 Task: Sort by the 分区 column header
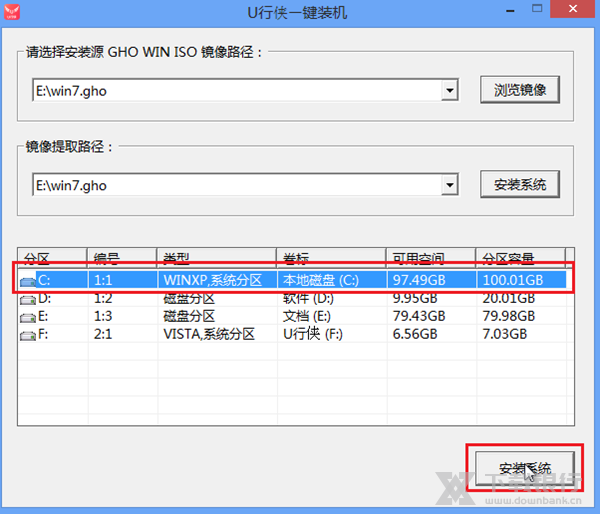point(52,258)
